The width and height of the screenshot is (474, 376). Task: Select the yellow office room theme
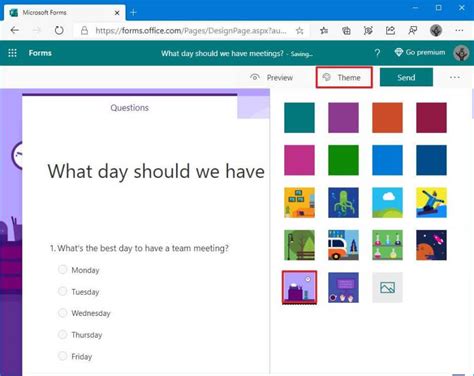[299, 202]
